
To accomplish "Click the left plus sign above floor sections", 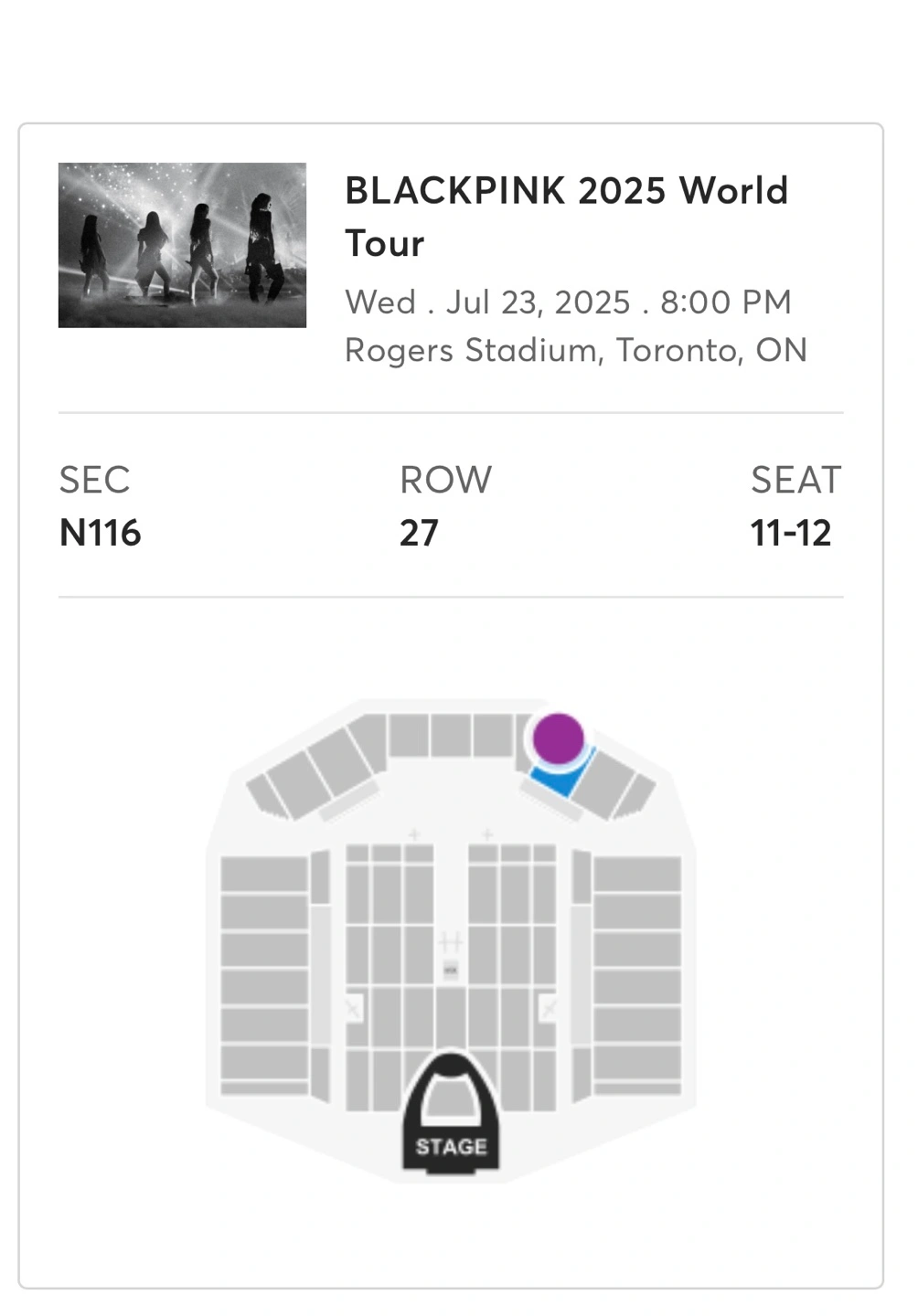I will click(x=414, y=834).
